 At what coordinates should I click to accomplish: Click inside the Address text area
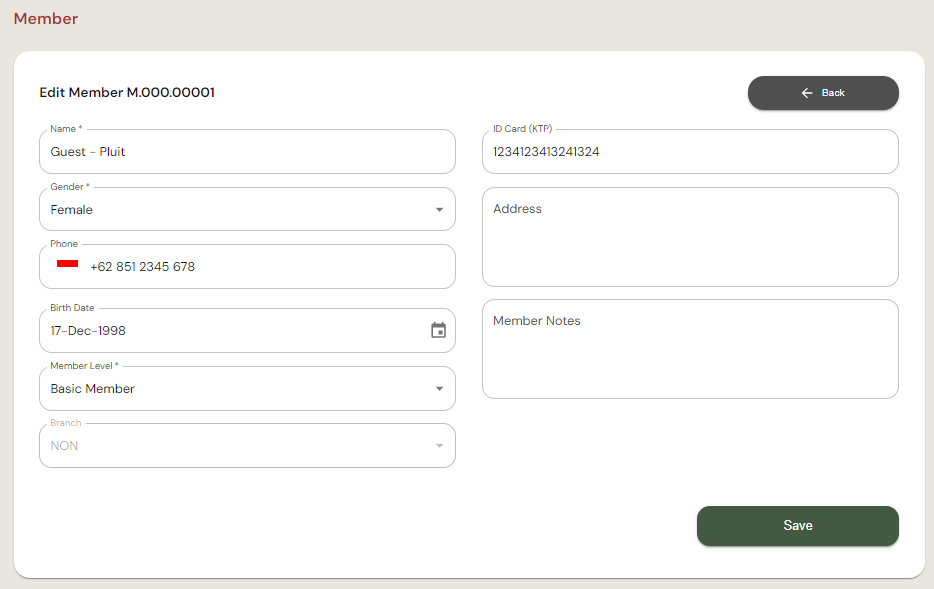[x=690, y=238]
